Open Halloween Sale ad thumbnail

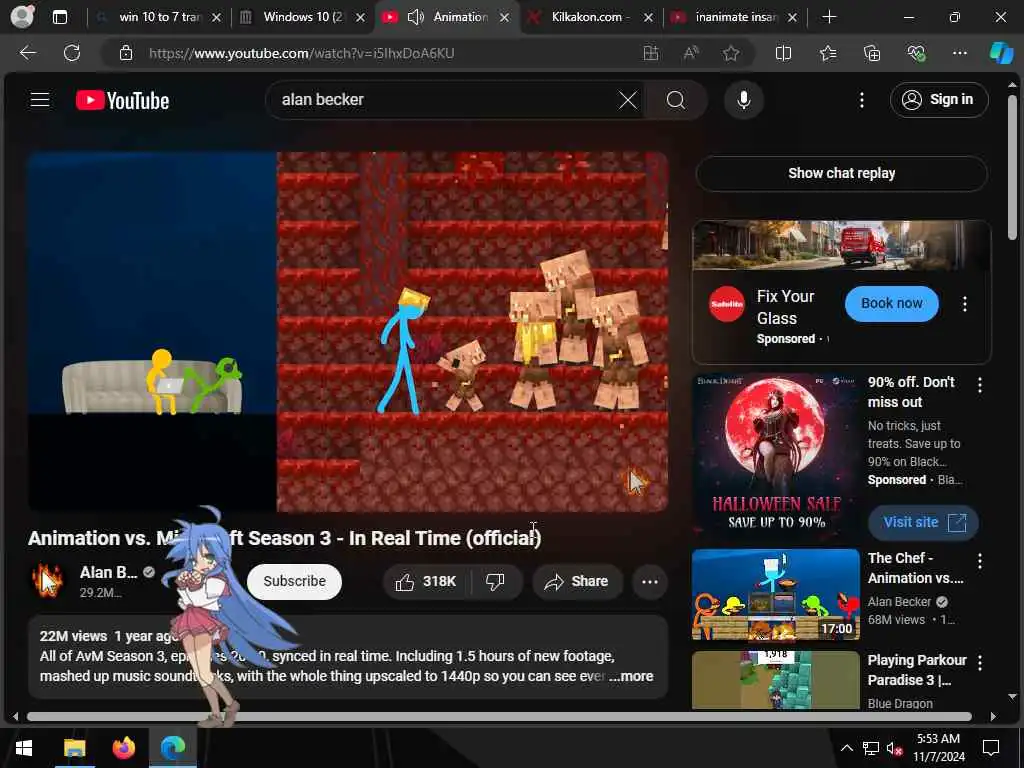click(x=776, y=457)
